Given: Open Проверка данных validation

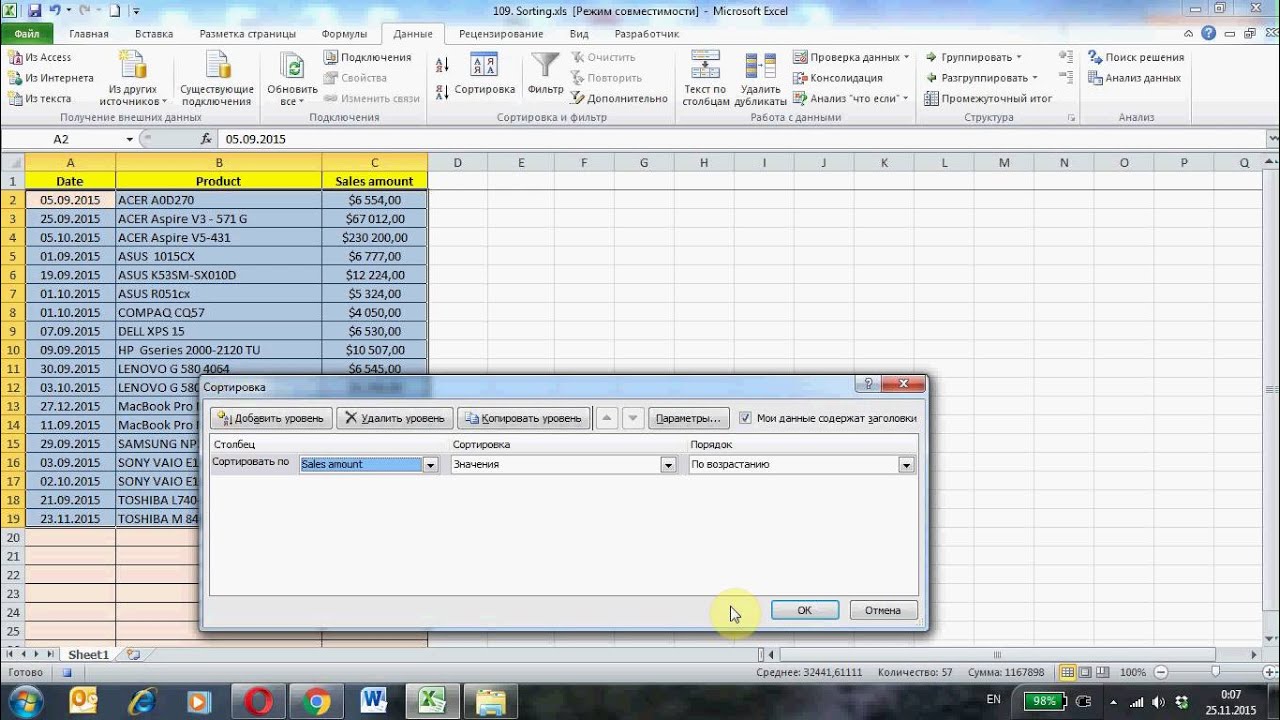Looking at the screenshot, I should coord(851,57).
